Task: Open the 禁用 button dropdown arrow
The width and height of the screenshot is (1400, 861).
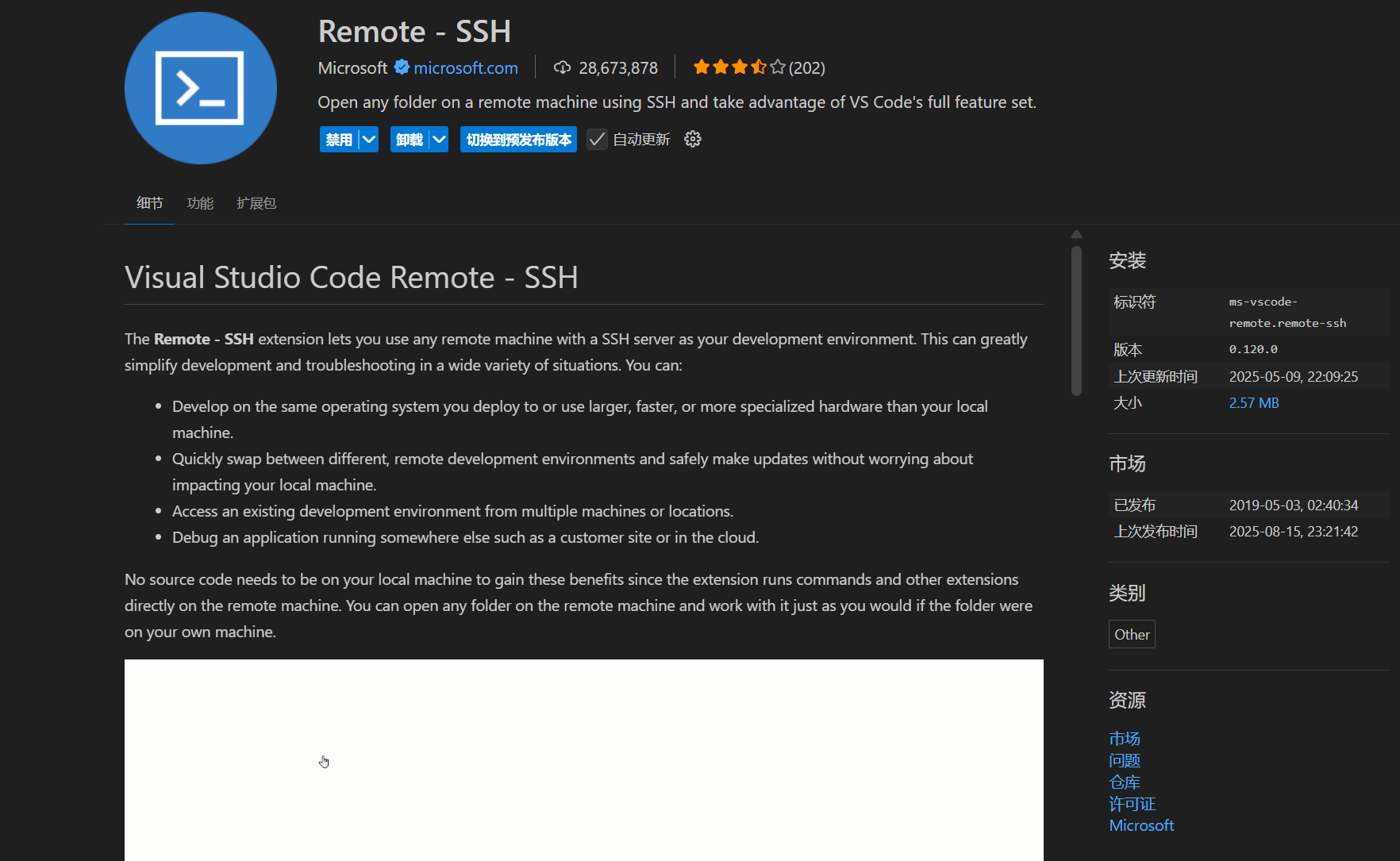Action: (368, 139)
